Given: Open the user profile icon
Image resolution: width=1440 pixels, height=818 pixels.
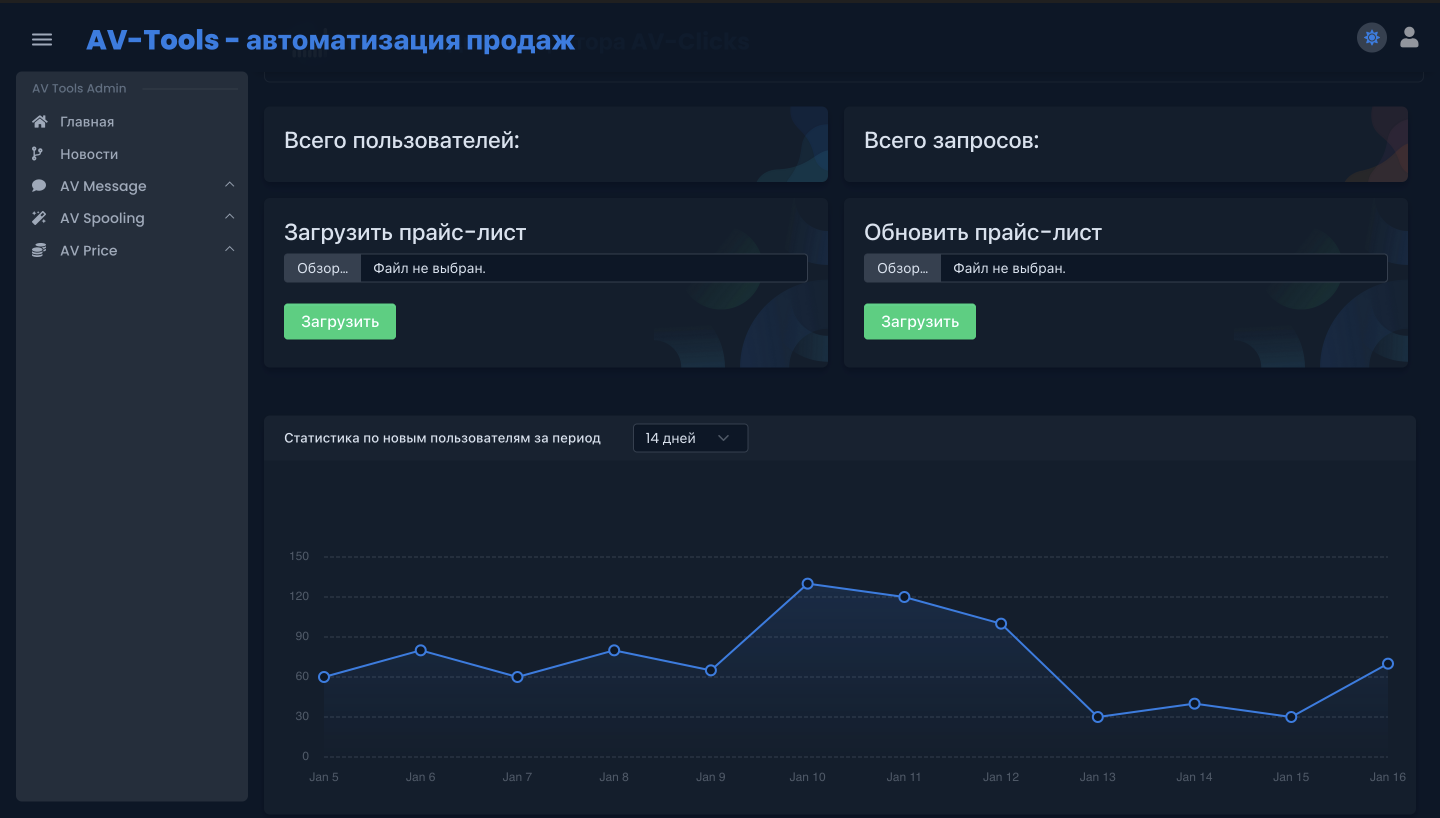Looking at the screenshot, I should [x=1409, y=37].
